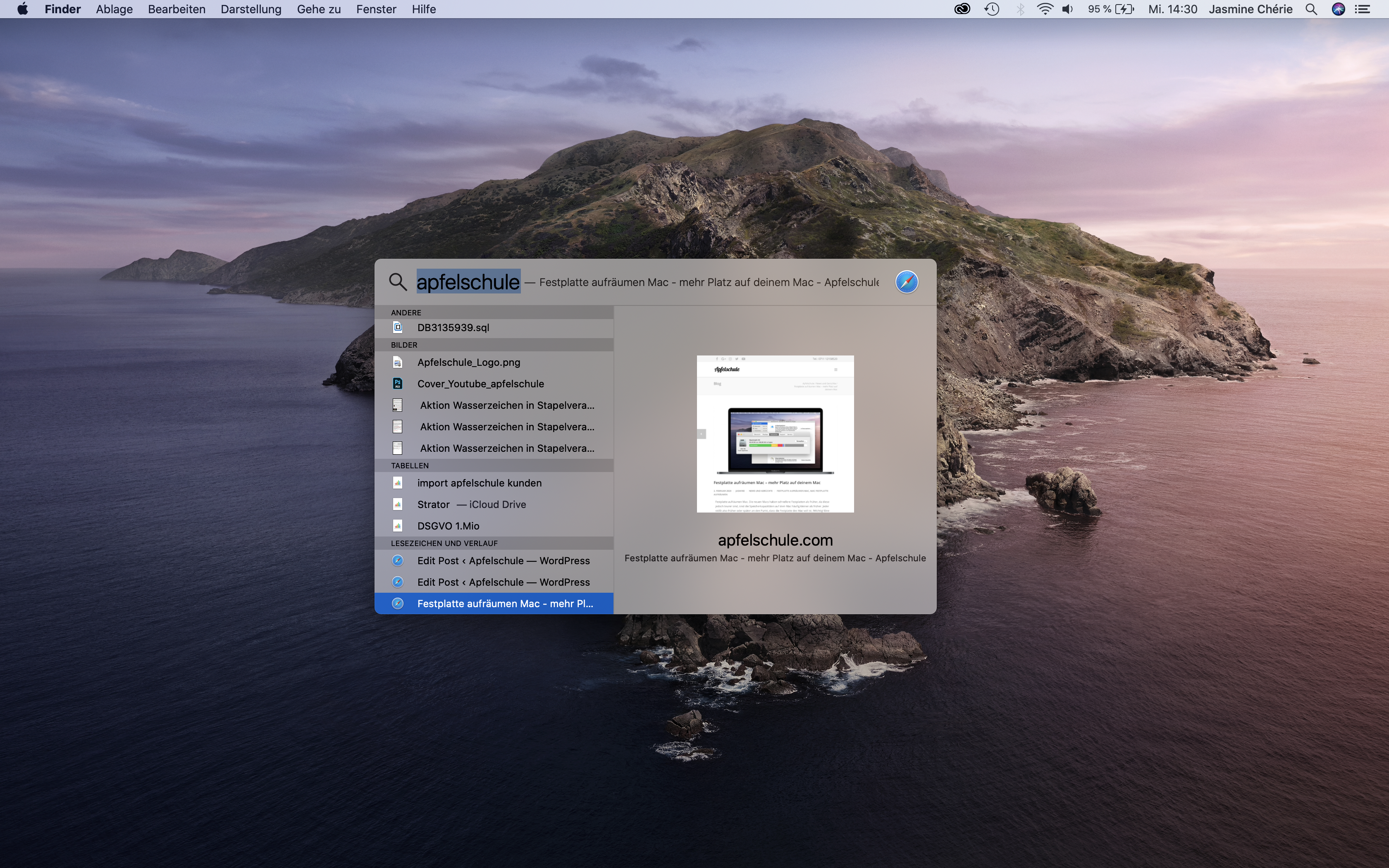1389x868 pixels.
Task: Open the Finder menu
Action: click(x=62, y=9)
